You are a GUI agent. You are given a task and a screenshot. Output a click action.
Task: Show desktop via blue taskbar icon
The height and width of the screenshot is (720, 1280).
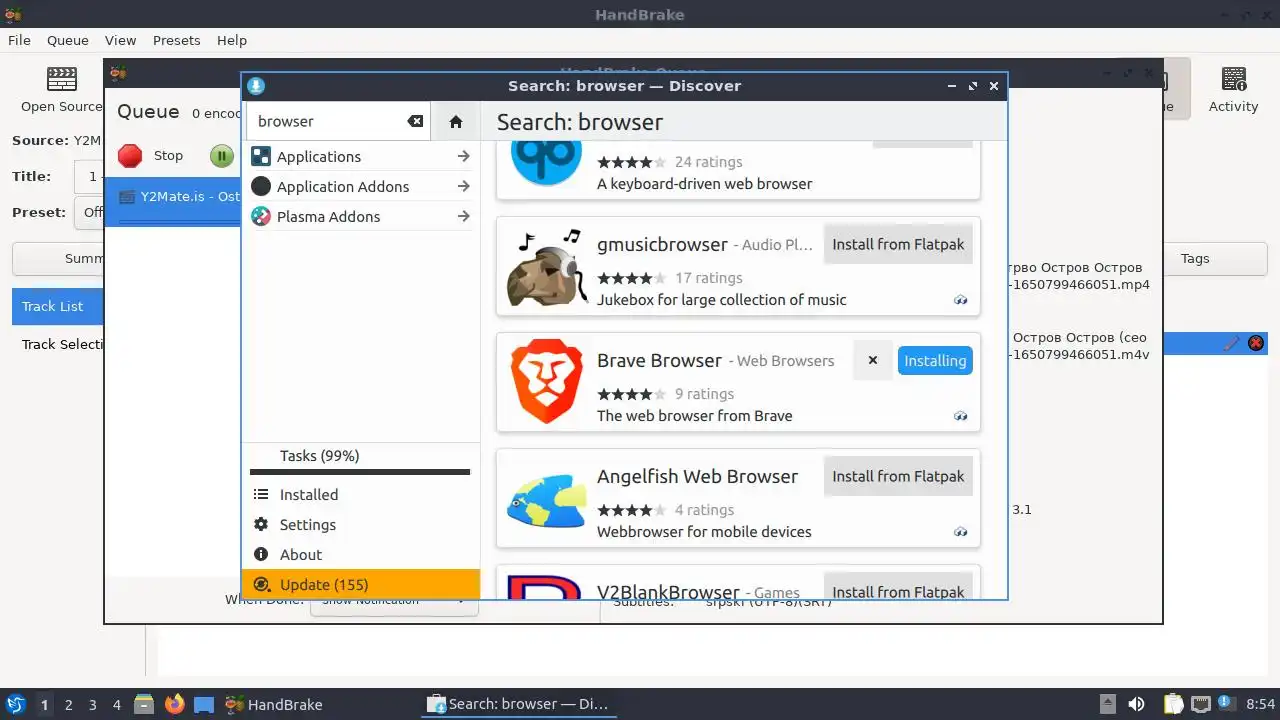(x=204, y=704)
